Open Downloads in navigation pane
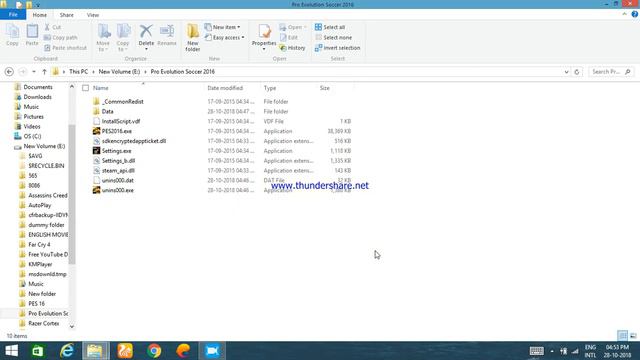This screenshot has width=640, height=360. pyautogui.click(x=37, y=97)
